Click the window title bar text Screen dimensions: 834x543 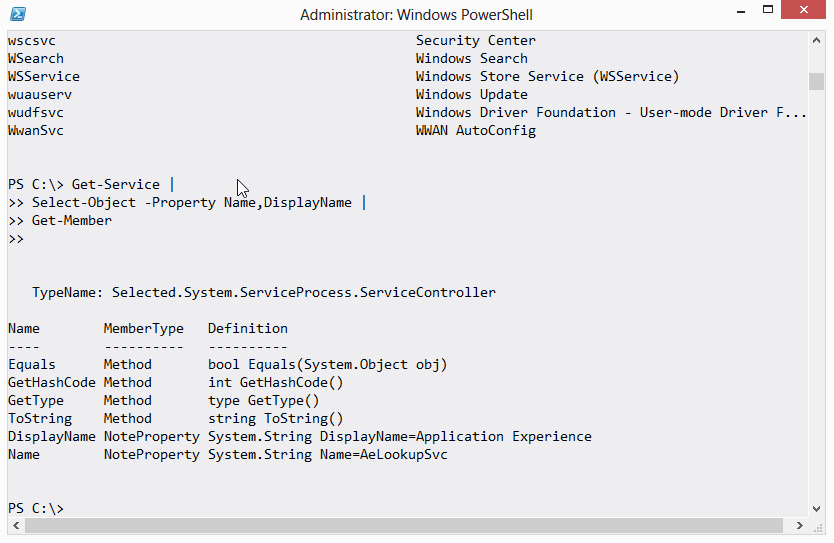pos(416,15)
